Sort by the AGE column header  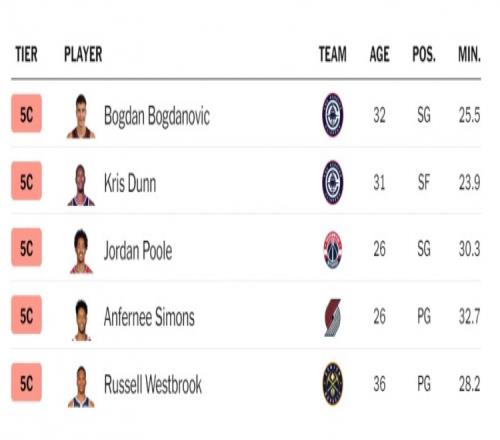point(379,54)
